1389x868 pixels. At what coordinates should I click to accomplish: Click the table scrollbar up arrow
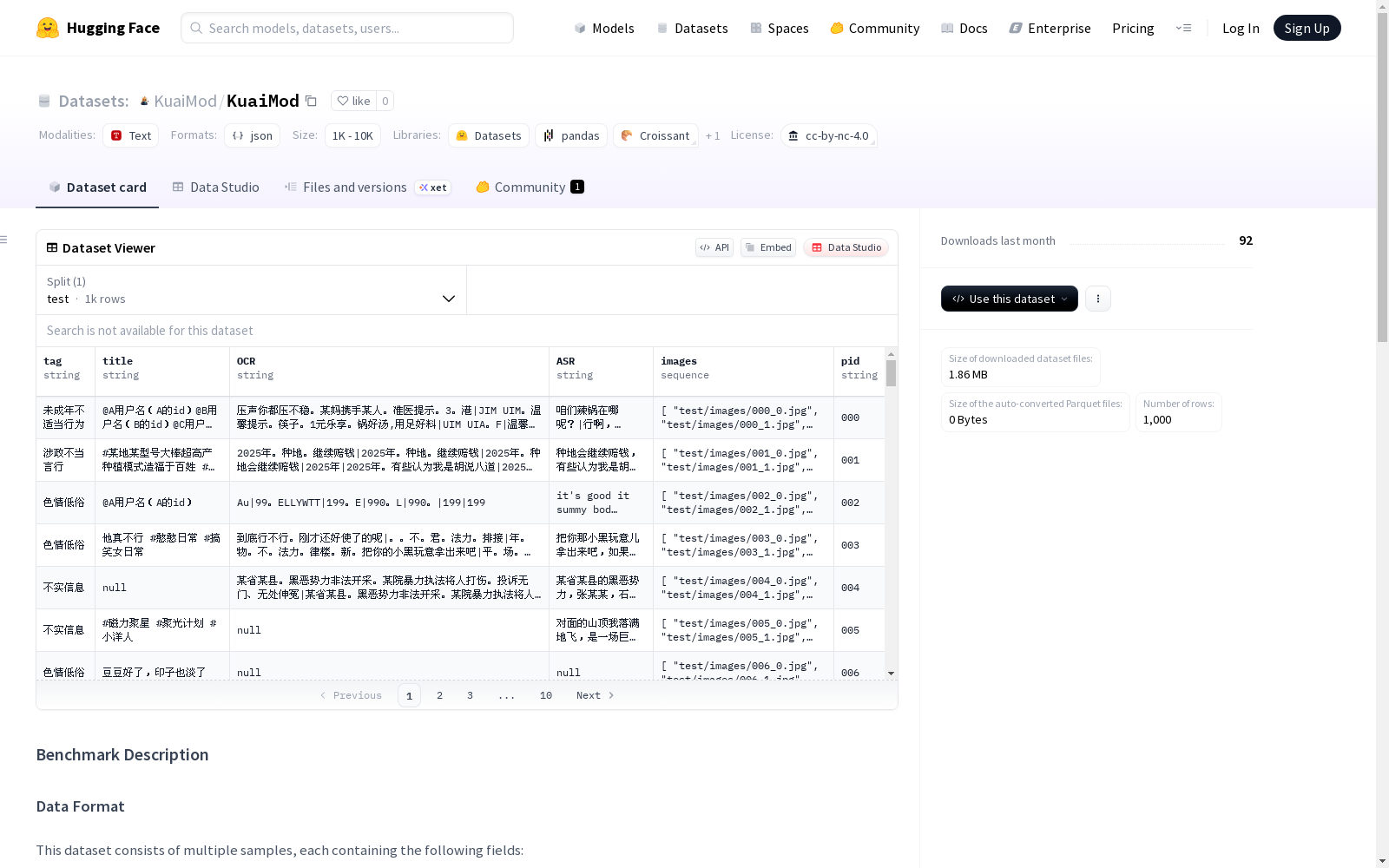tap(891, 354)
